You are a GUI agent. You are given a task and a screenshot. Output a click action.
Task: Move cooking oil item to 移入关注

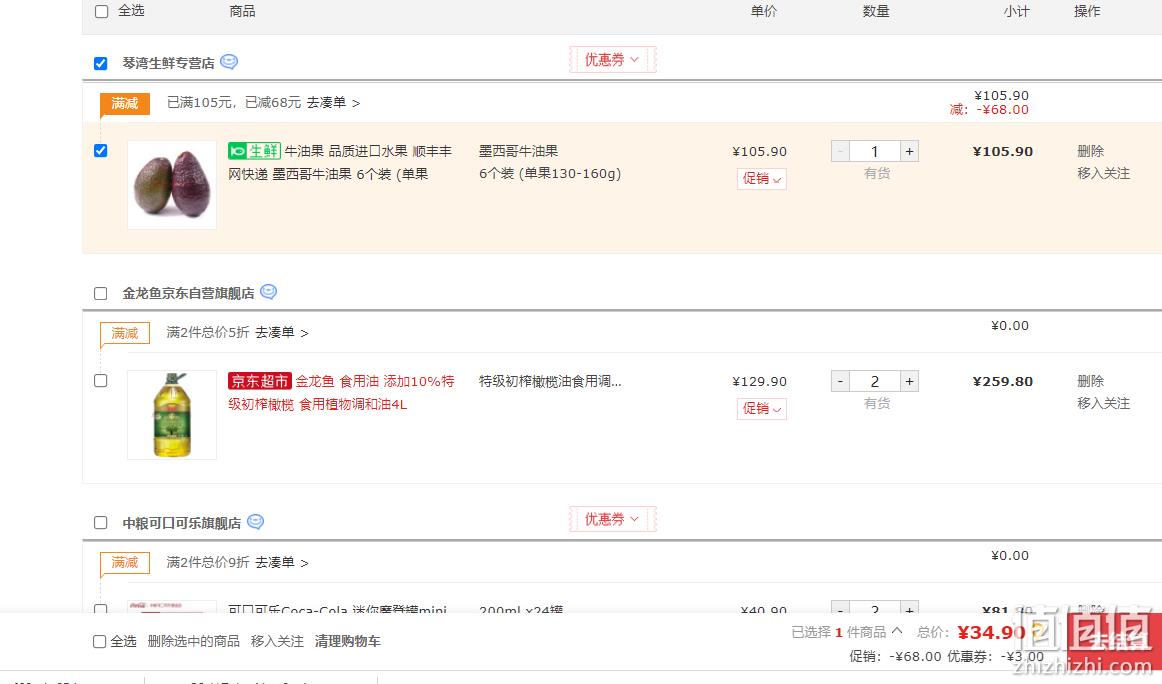(x=1103, y=403)
